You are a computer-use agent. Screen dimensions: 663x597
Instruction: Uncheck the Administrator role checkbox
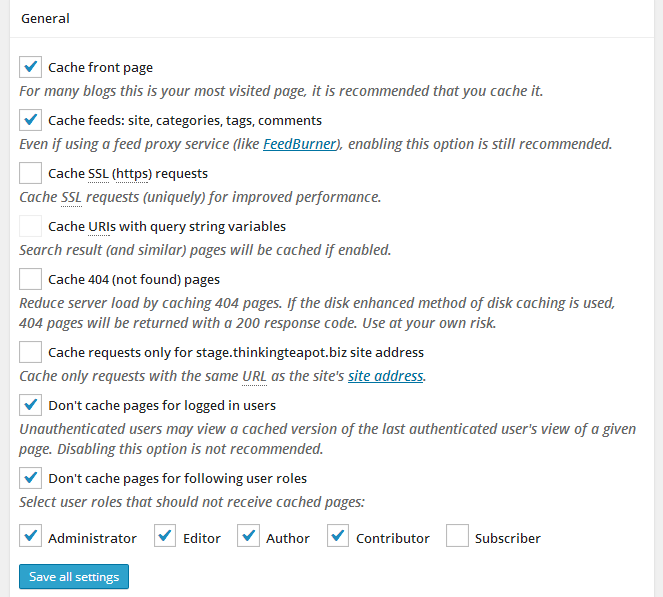click(x=30, y=537)
